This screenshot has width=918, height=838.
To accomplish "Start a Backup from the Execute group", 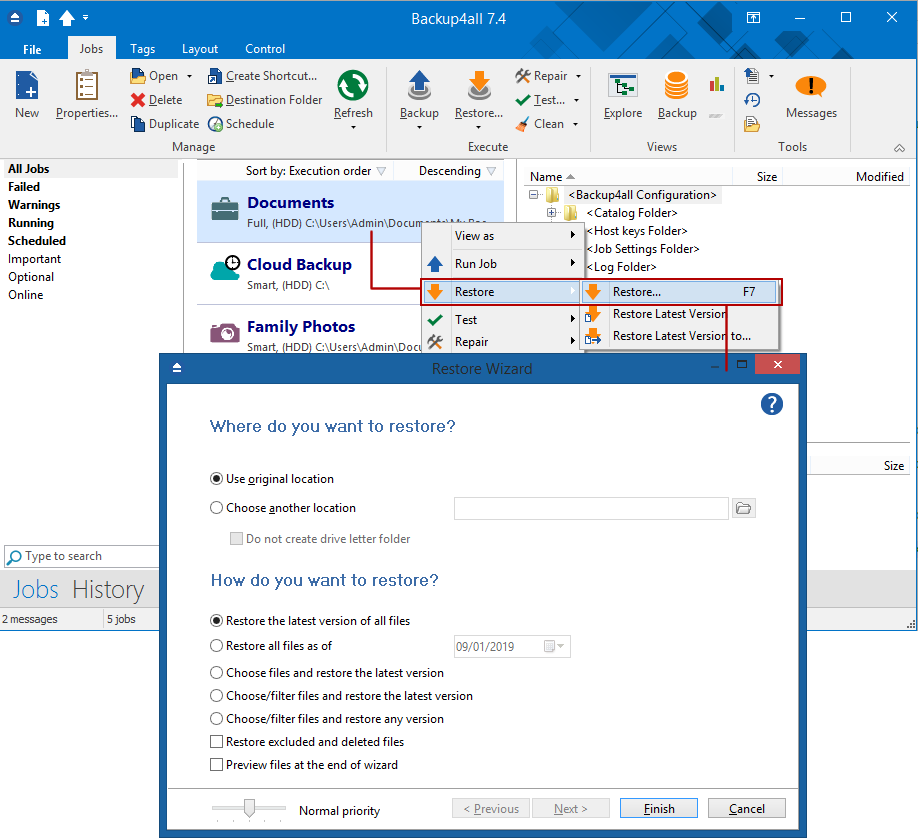I will (418, 95).
